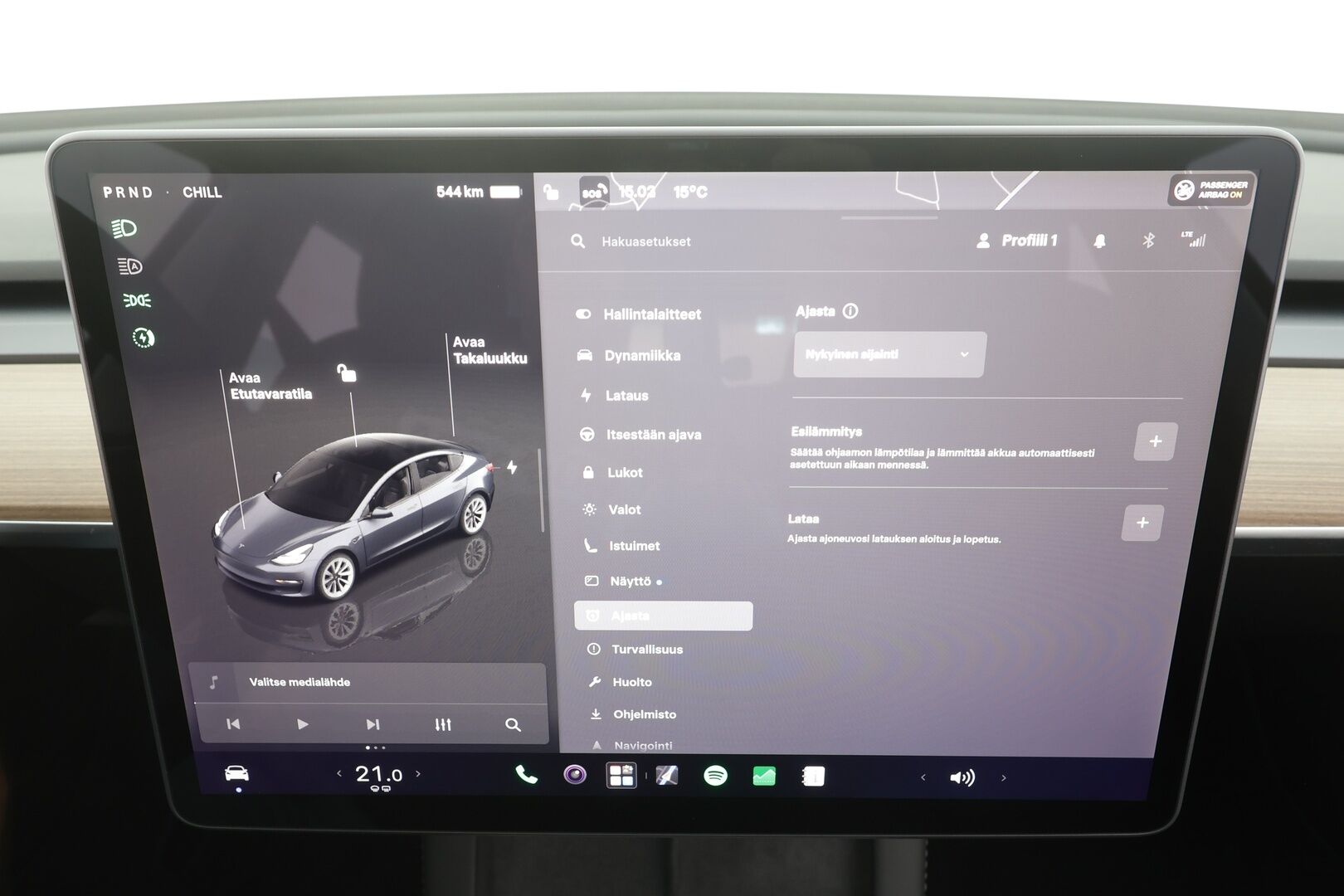Viewport: 1344px width, 896px height.
Task: Toggle the auto high beam icon
Action: tap(129, 265)
